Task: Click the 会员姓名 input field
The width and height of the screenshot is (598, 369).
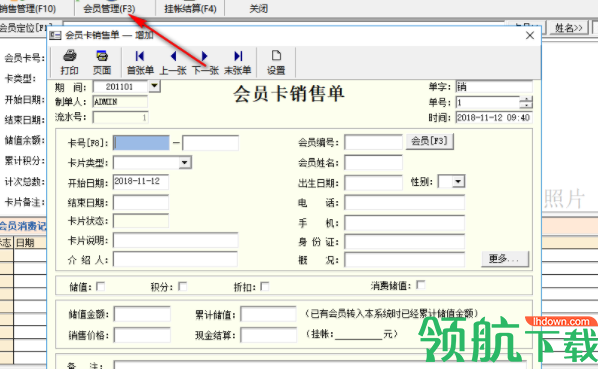Action: pos(373,162)
